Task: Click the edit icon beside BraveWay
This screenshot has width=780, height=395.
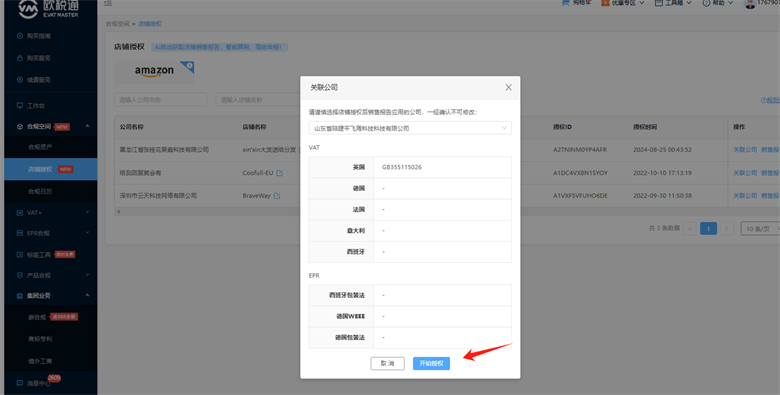Action: (277, 196)
